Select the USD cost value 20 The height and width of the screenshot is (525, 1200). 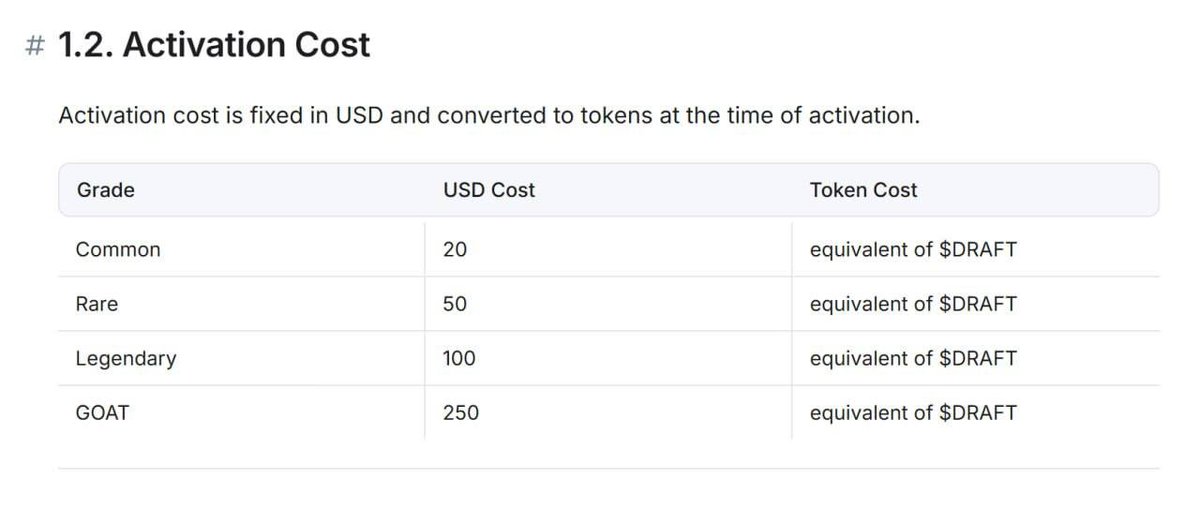(x=455, y=250)
